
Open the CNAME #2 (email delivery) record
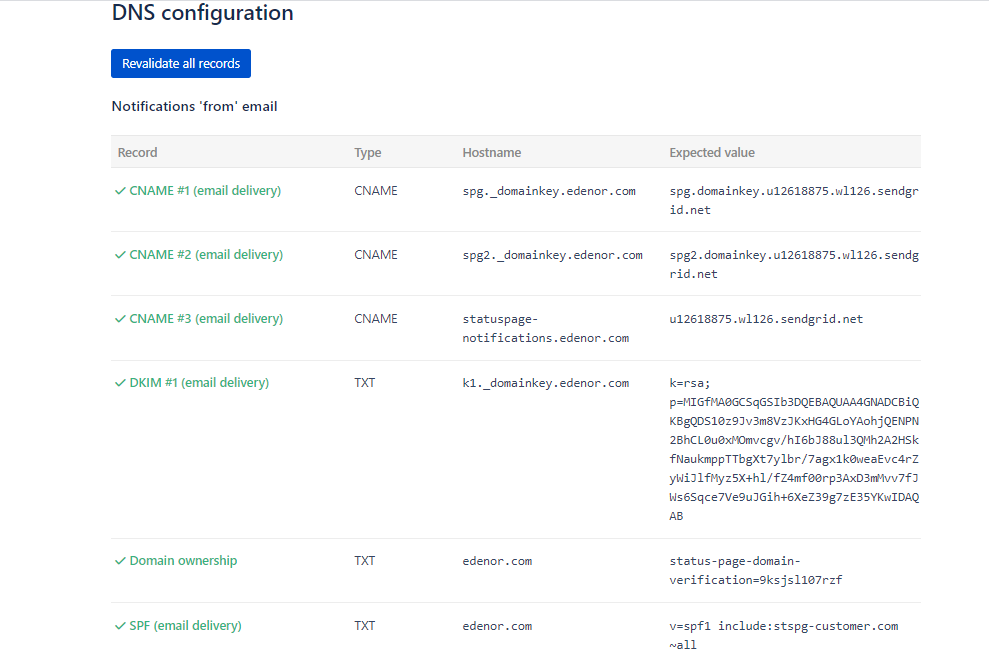tap(203, 254)
